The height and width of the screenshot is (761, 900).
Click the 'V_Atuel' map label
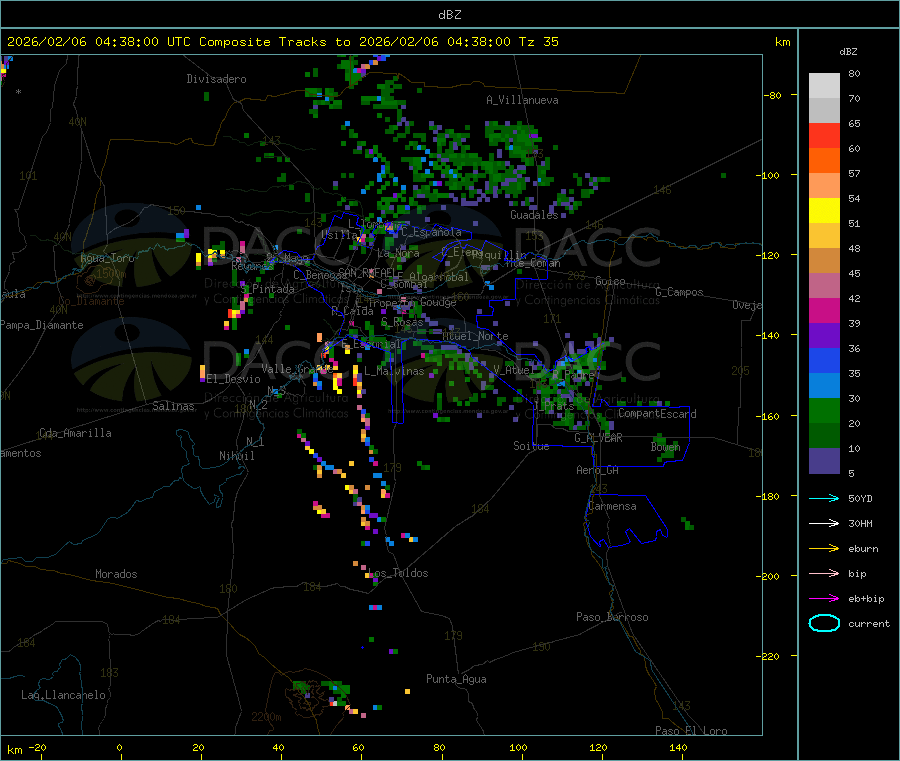pyautogui.click(x=514, y=370)
